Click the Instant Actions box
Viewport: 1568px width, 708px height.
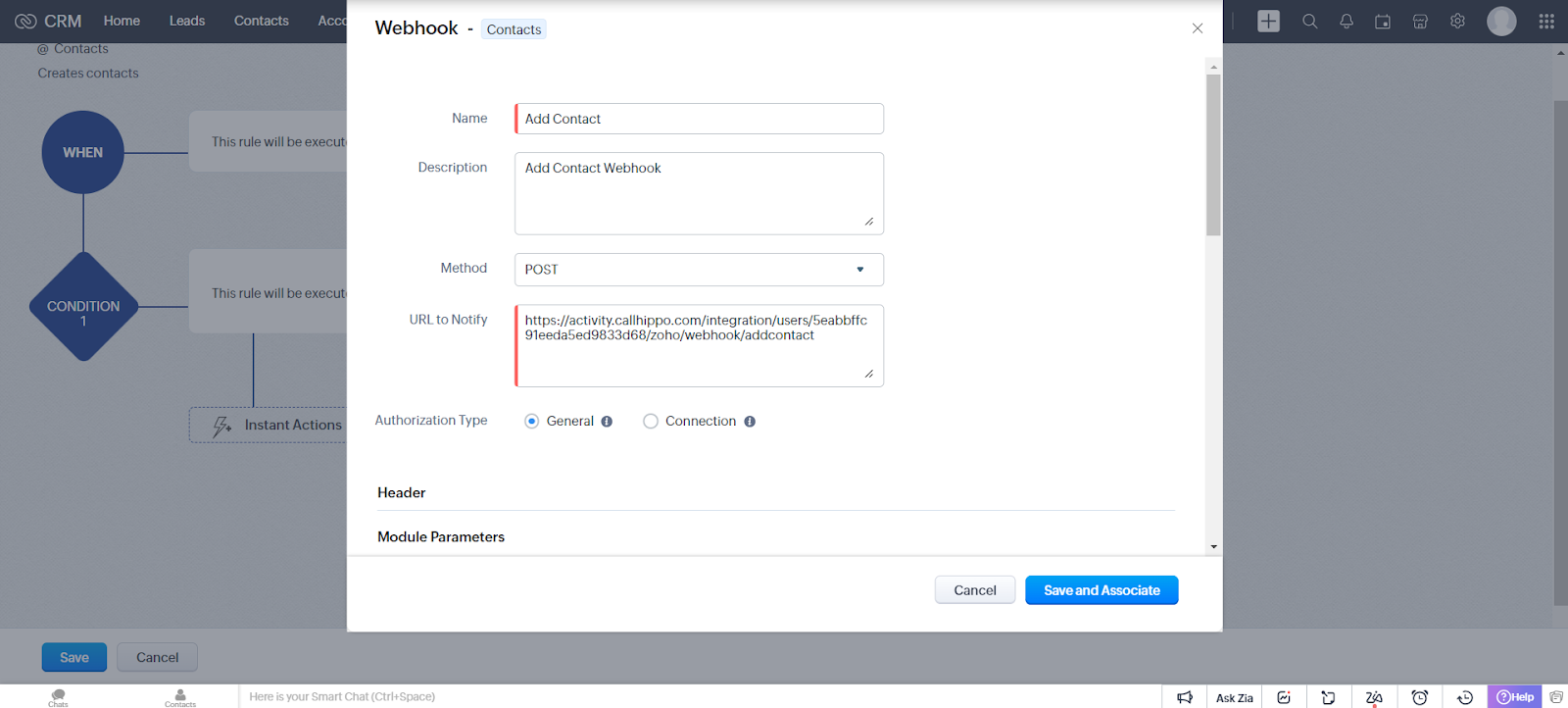click(268, 426)
